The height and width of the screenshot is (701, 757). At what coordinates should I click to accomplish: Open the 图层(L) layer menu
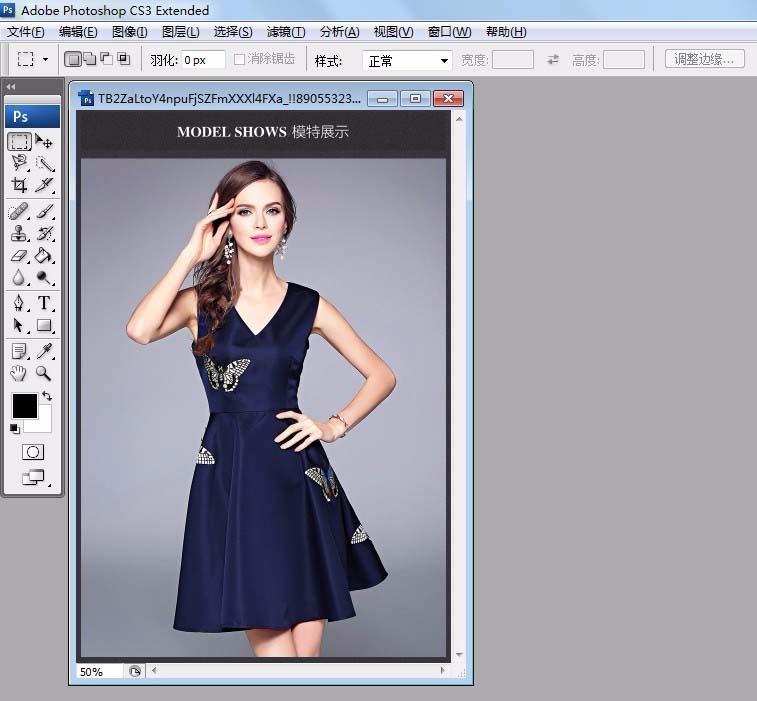click(181, 32)
